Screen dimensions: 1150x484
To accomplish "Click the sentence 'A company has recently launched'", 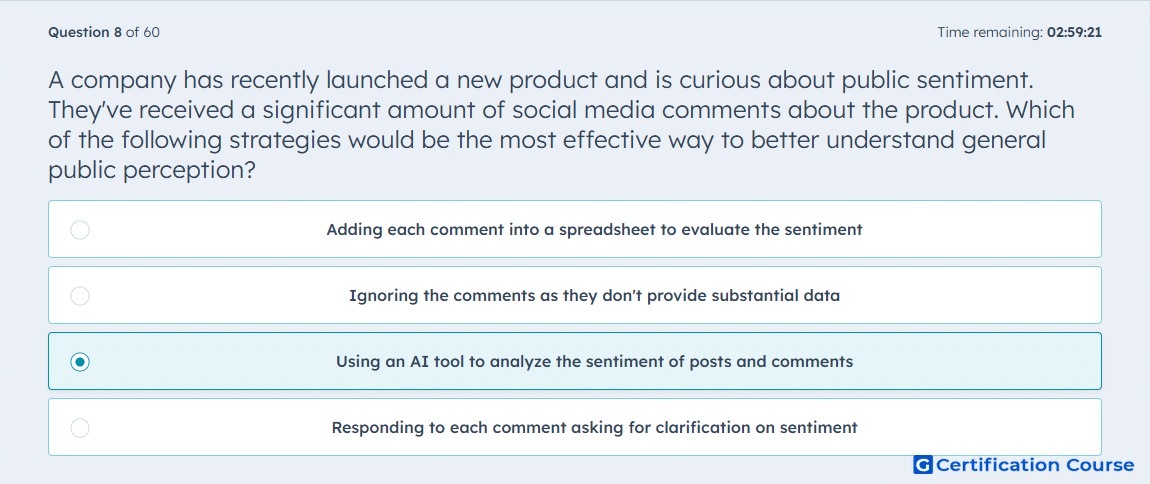I will 541,79.
